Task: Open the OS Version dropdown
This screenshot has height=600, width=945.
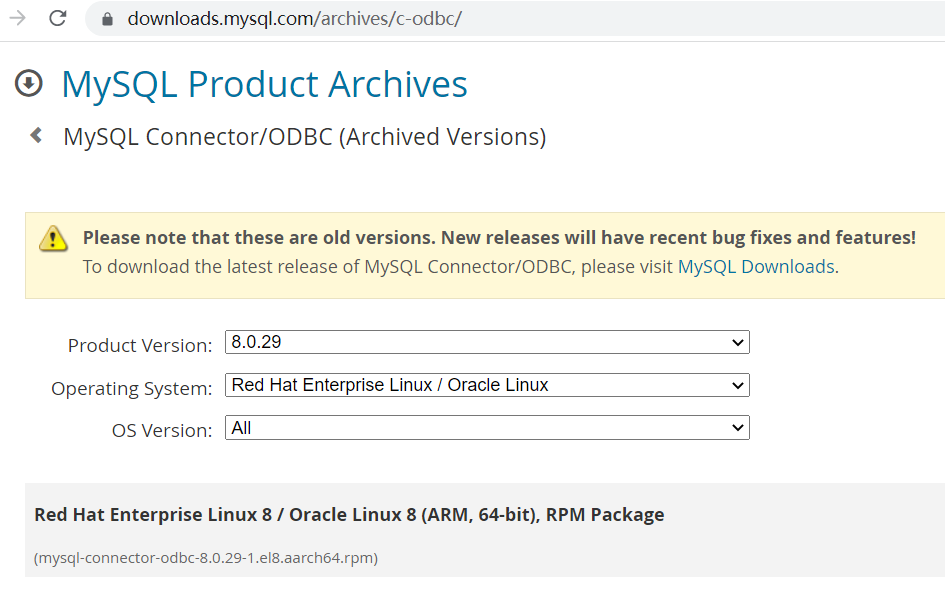Action: click(x=487, y=428)
